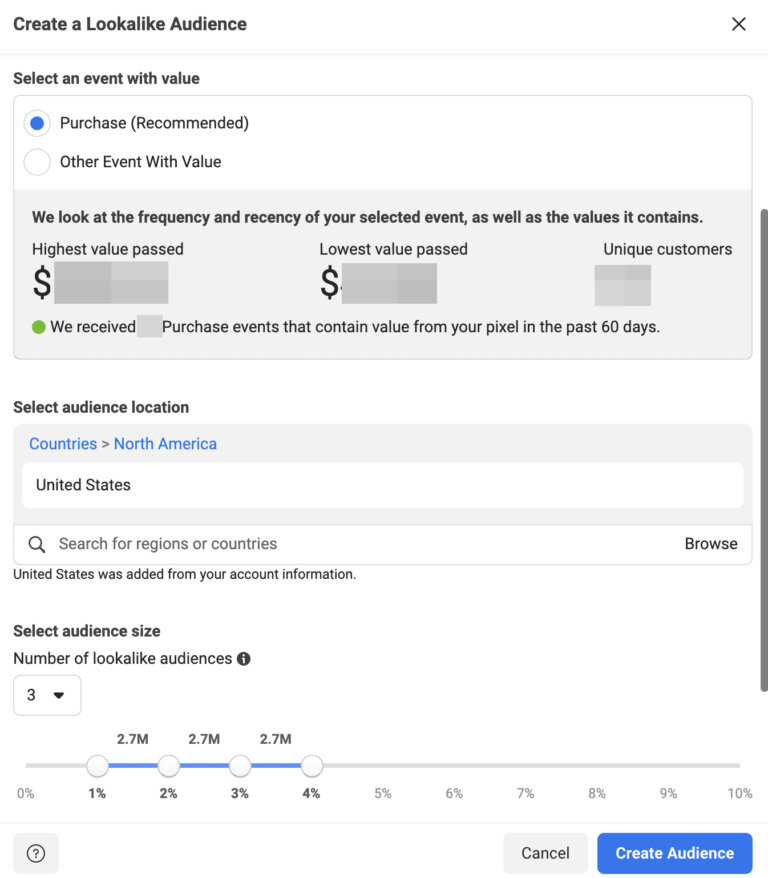Grab the 2% handle on the audience size slider
The width and height of the screenshot is (768, 878).
(168, 765)
